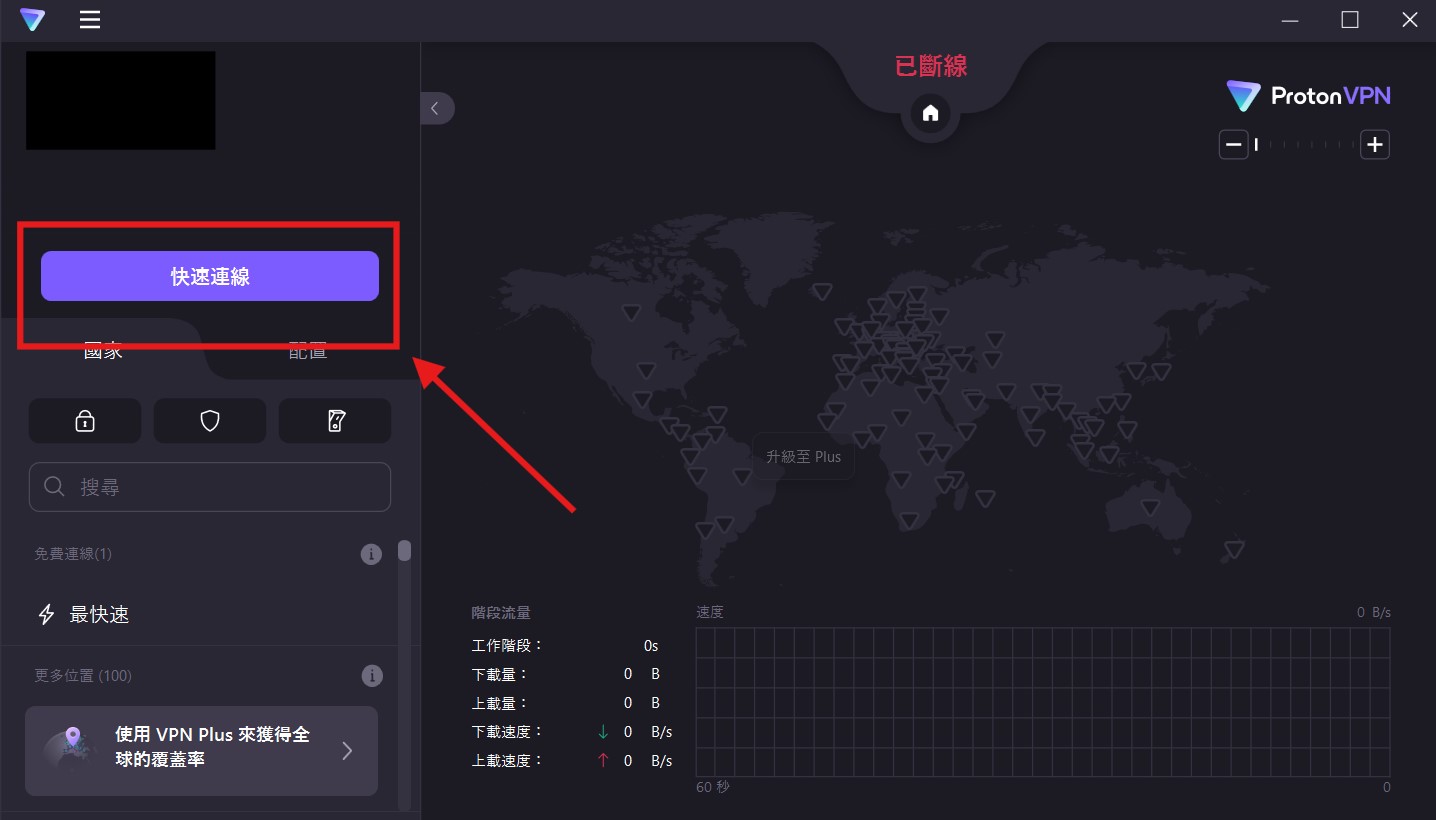
Task: Click the map zoom slider
Action: (1304, 145)
